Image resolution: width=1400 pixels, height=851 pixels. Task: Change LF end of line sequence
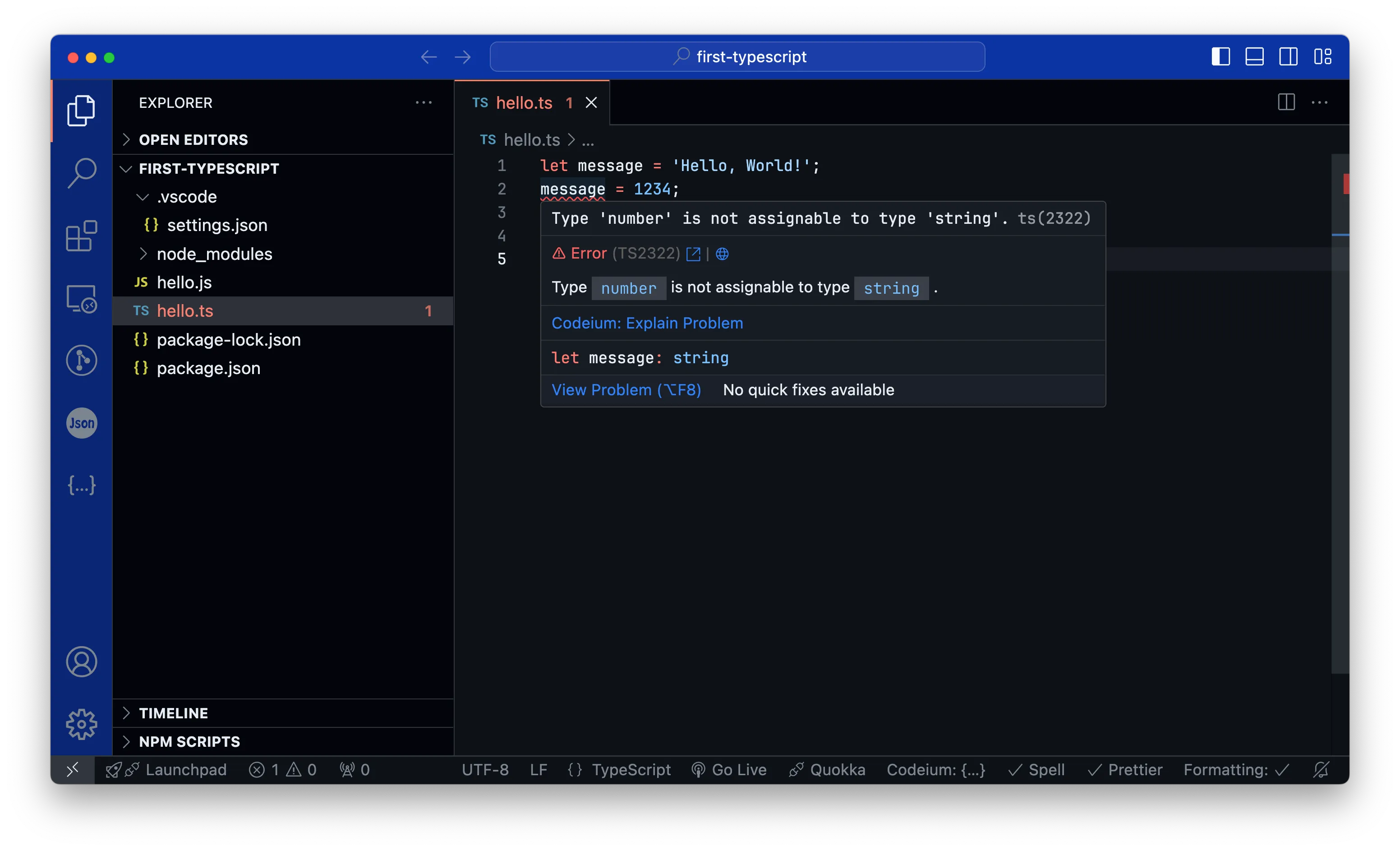point(539,770)
